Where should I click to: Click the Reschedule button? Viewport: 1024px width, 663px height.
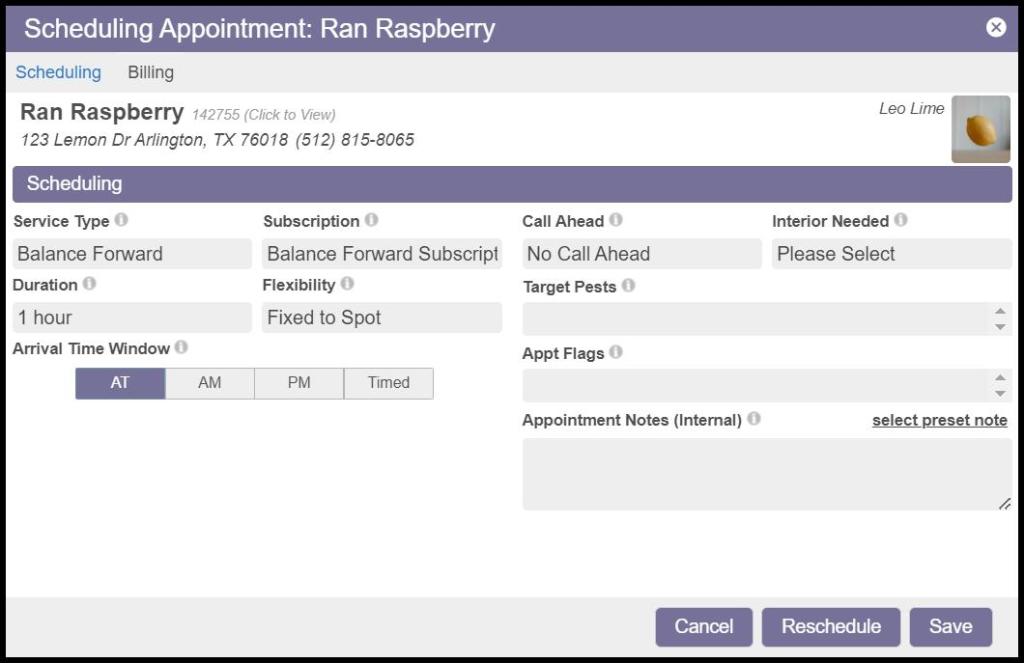pyautogui.click(x=830, y=627)
